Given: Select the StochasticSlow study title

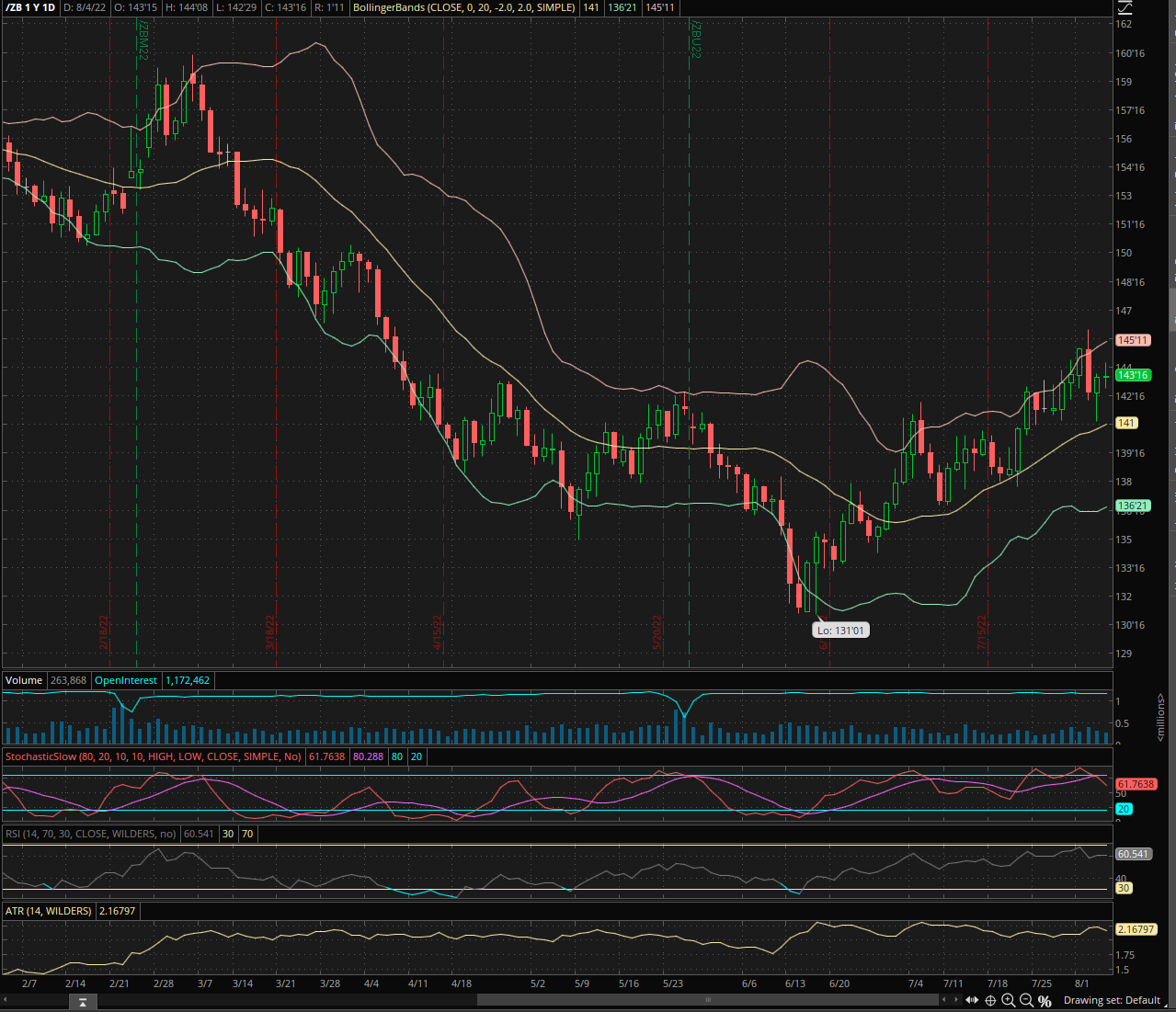Looking at the screenshot, I should [x=154, y=756].
